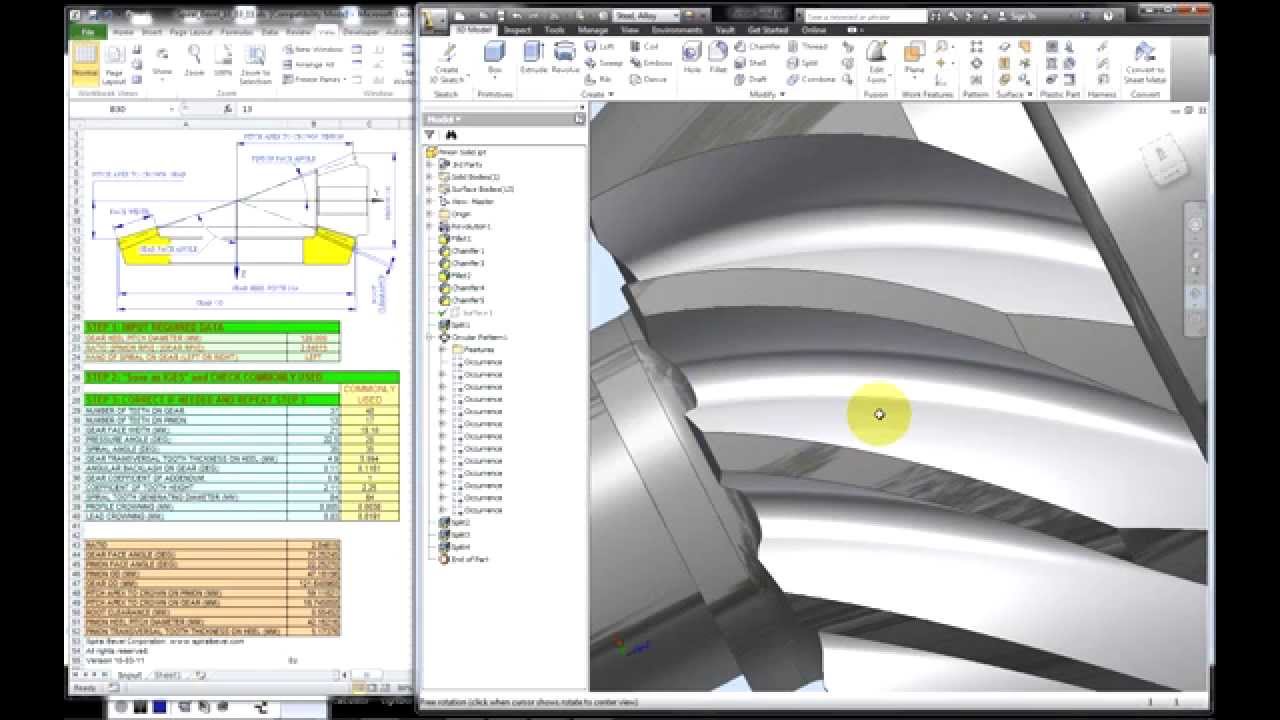Click Excel Arrange All button
Viewport: 1280px width, 720px height.
coord(310,64)
